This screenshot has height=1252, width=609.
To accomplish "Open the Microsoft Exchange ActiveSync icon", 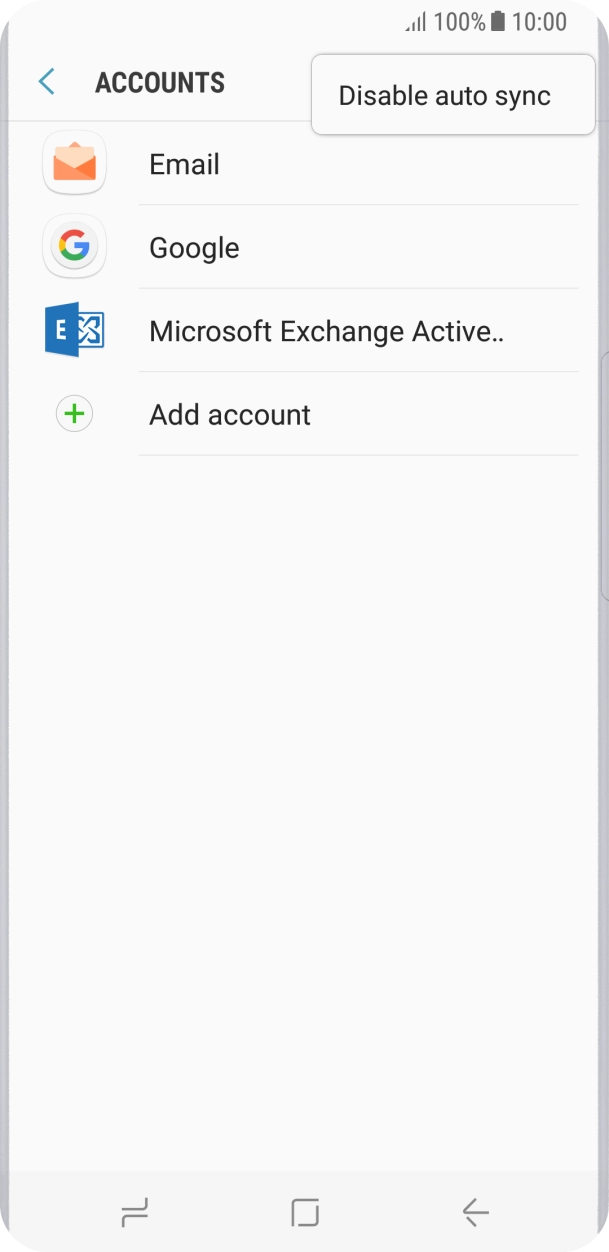I will [x=73, y=330].
